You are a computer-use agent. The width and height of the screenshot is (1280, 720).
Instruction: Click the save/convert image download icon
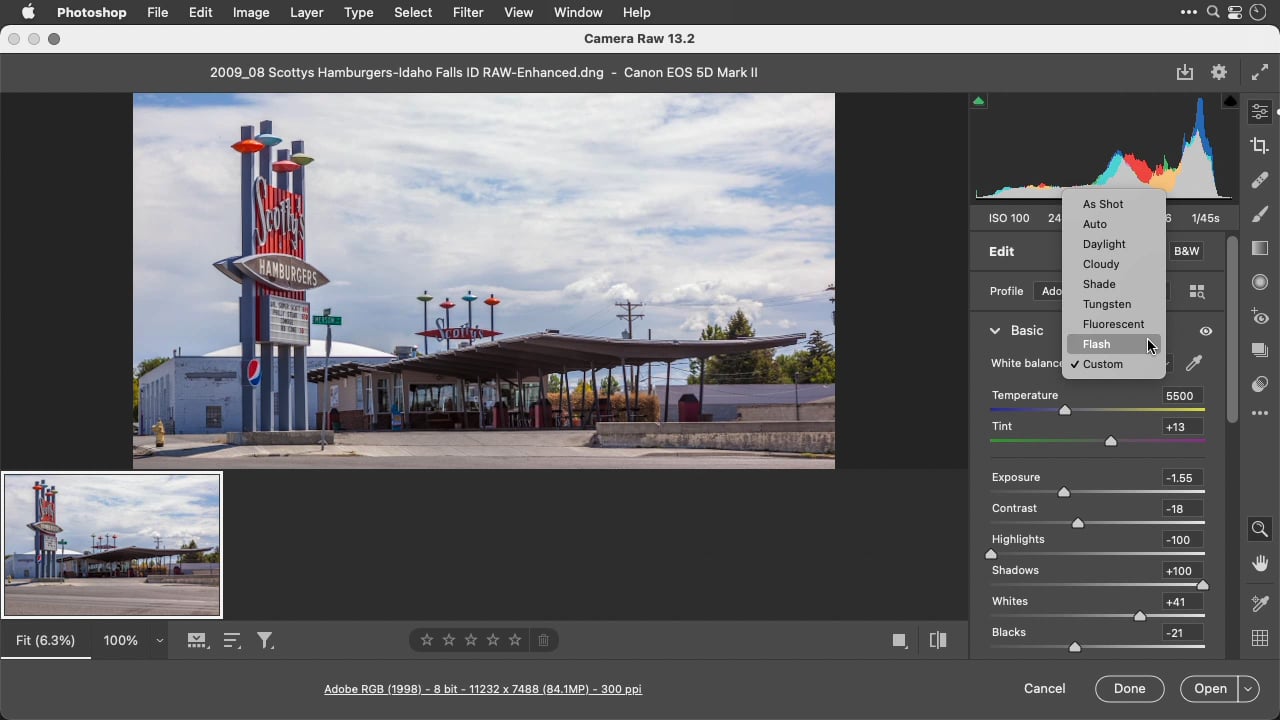point(1185,72)
